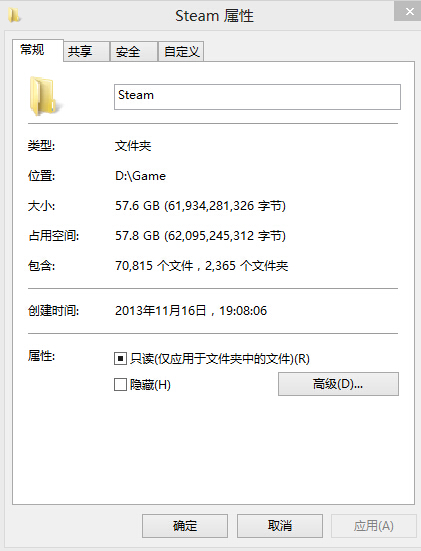Enable the 隐藏(H) checkbox
The height and width of the screenshot is (551, 421).
tap(120, 384)
